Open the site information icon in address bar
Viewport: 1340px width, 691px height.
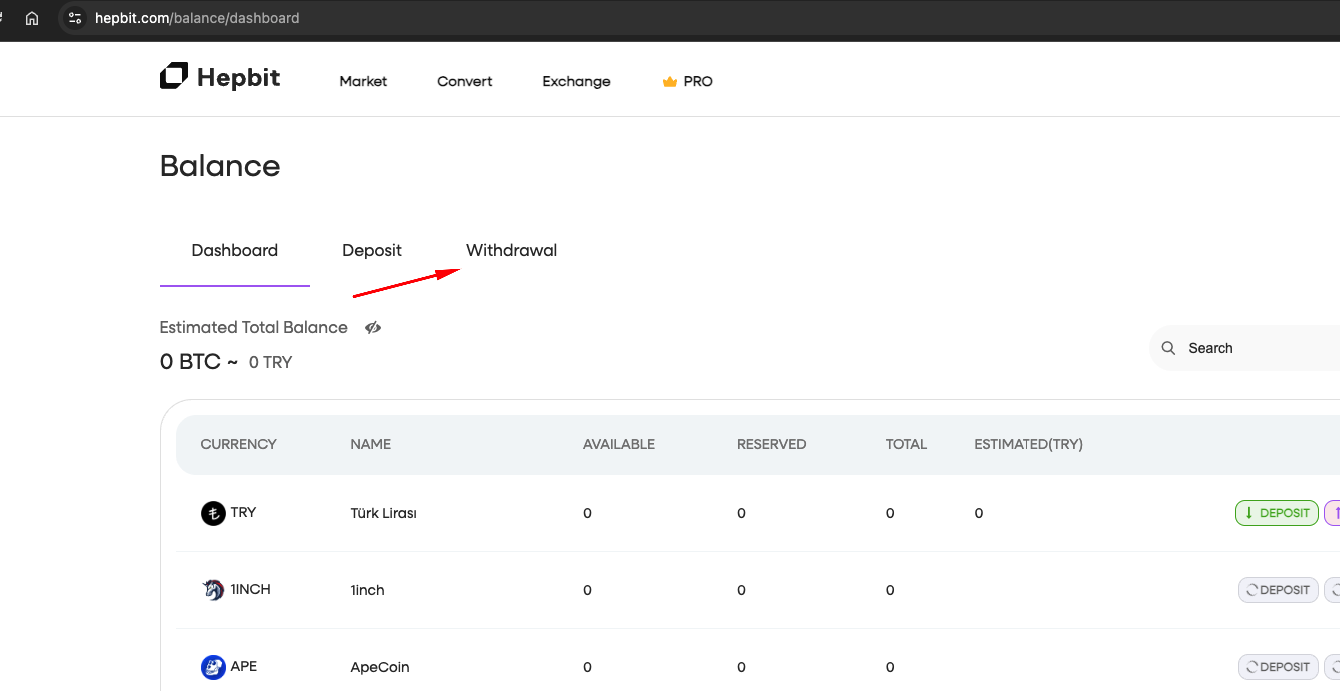pyautogui.click(x=75, y=18)
